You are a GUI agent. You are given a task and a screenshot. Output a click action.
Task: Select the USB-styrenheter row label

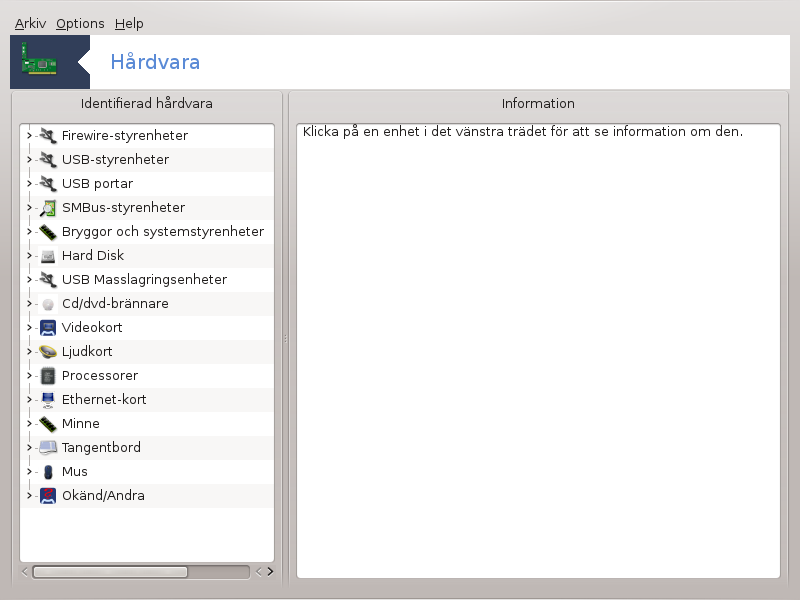(x=115, y=160)
